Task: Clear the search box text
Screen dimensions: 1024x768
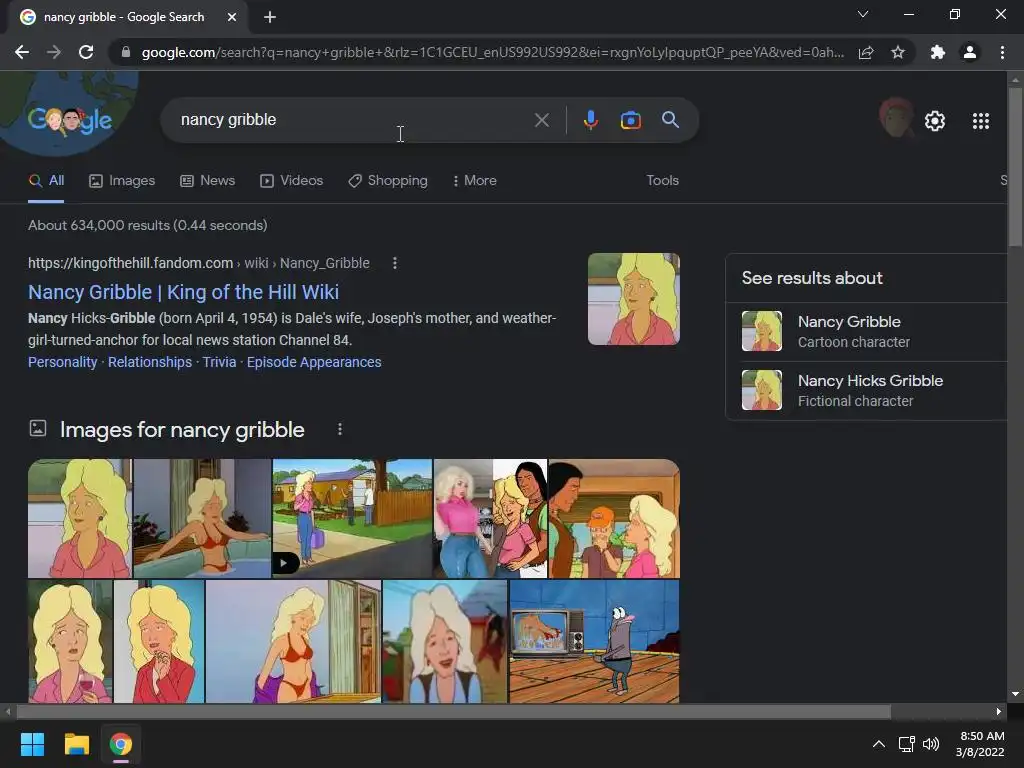Action: click(x=541, y=120)
